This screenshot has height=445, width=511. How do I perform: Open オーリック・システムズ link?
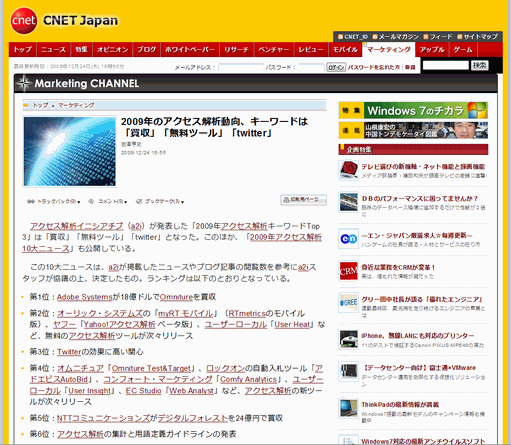[x=100, y=314]
